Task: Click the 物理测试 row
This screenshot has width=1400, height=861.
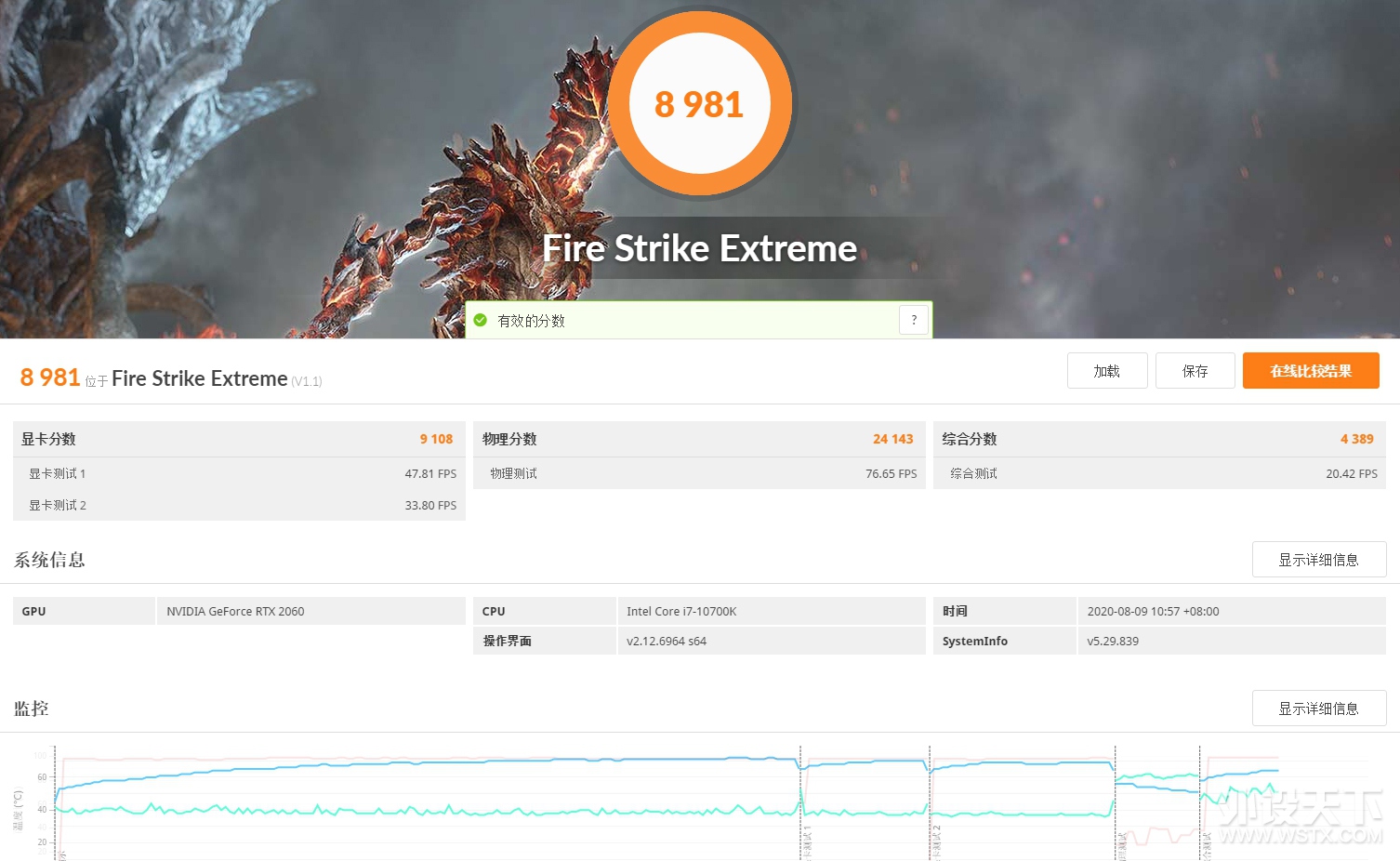Action: pyautogui.click(x=699, y=473)
